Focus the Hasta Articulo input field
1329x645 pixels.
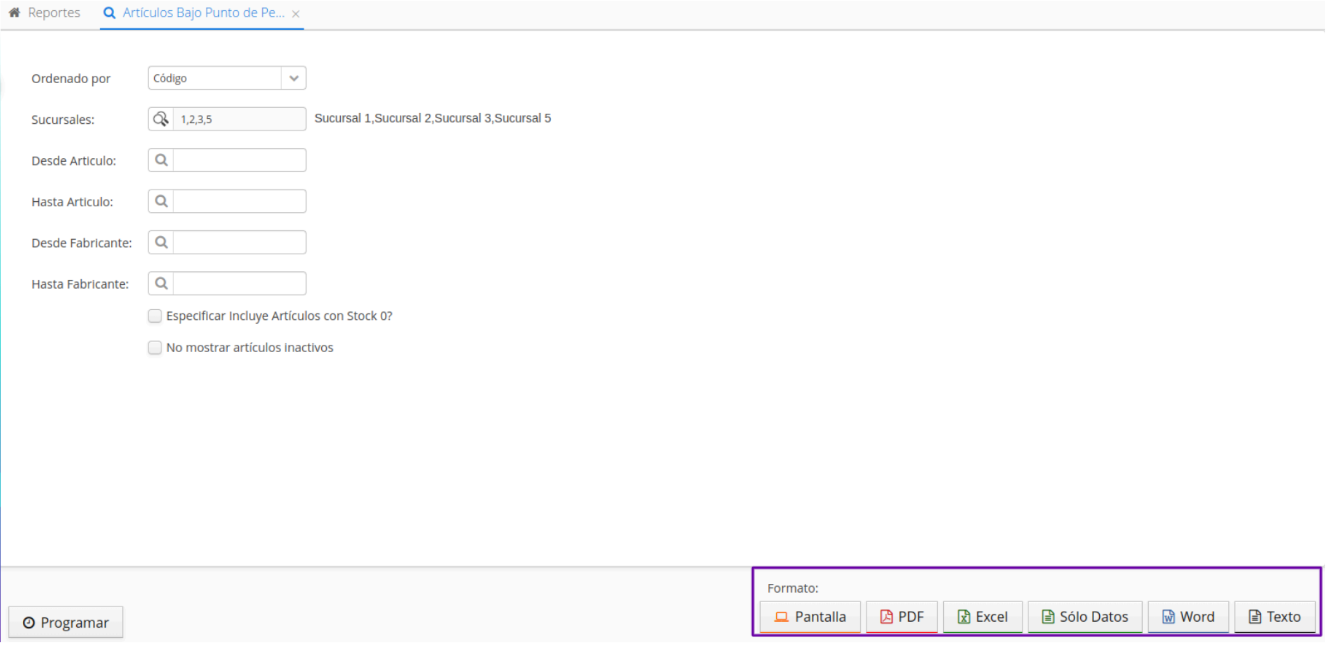pyautogui.click(x=240, y=201)
